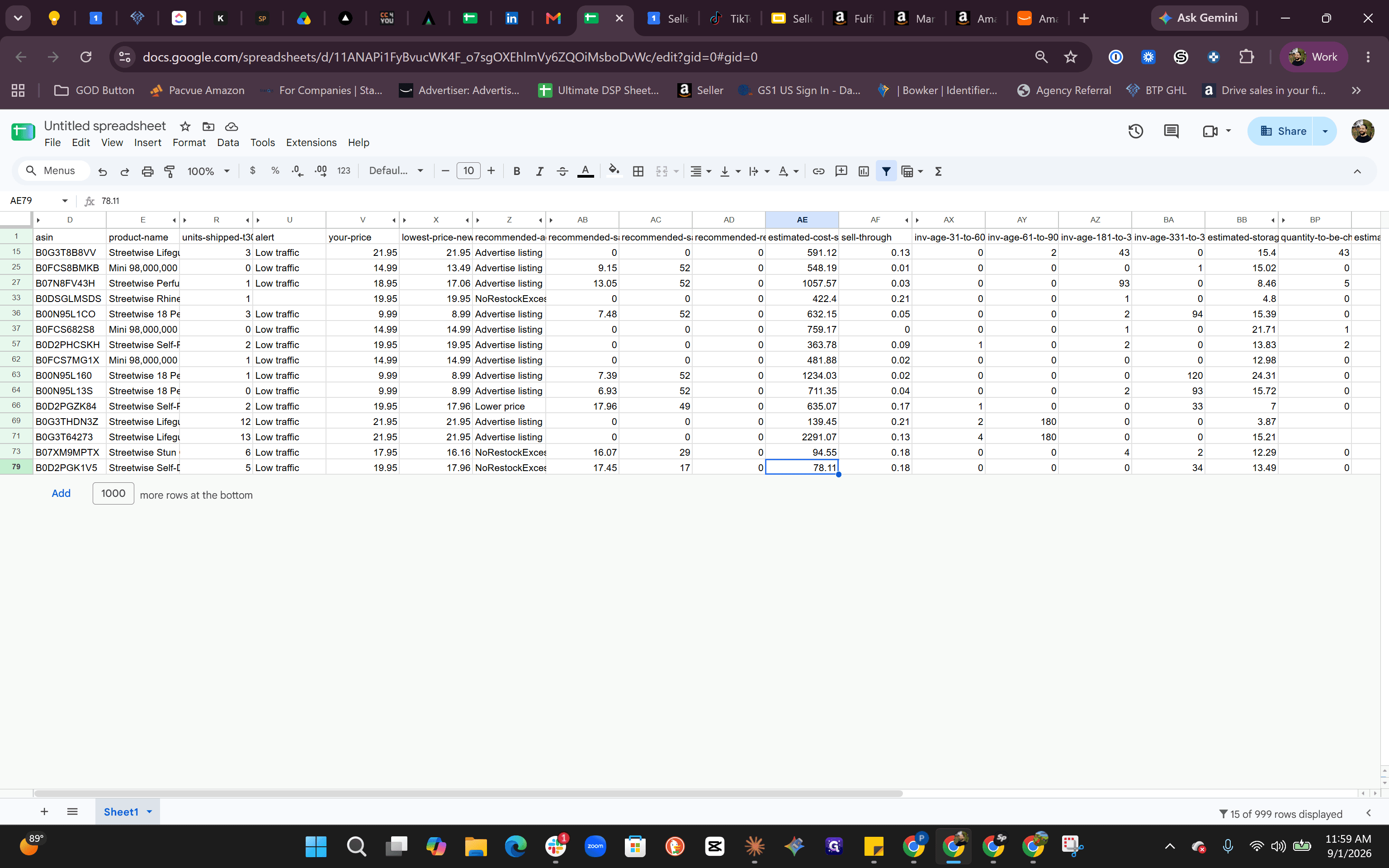Image resolution: width=1389 pixels, height=868 pixels.
Task: Open File Explorer in taskbar
Action: (475, 846)
